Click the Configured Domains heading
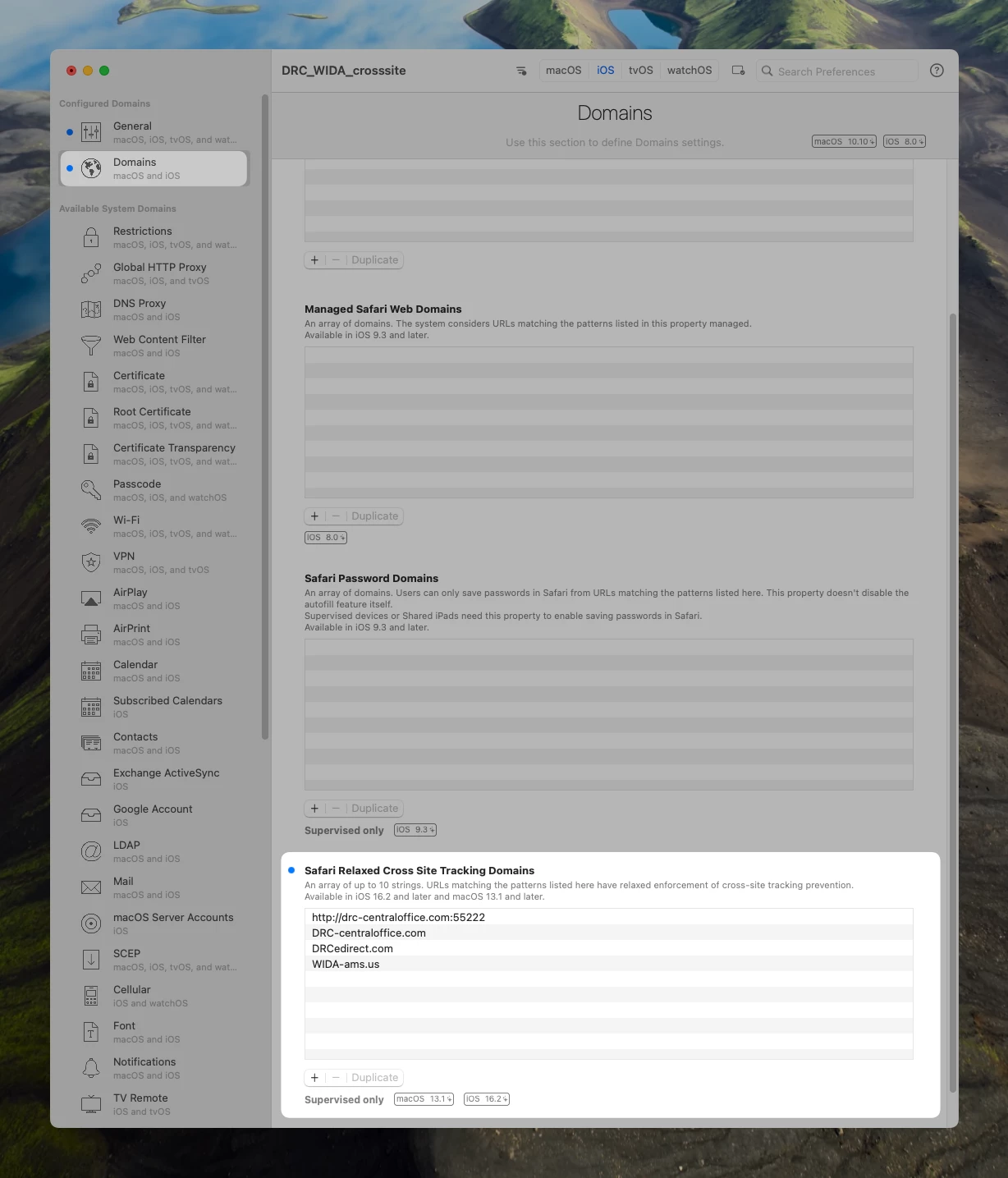The height and width of the screenshot is (1178, 1008). (x=104, y=103)
